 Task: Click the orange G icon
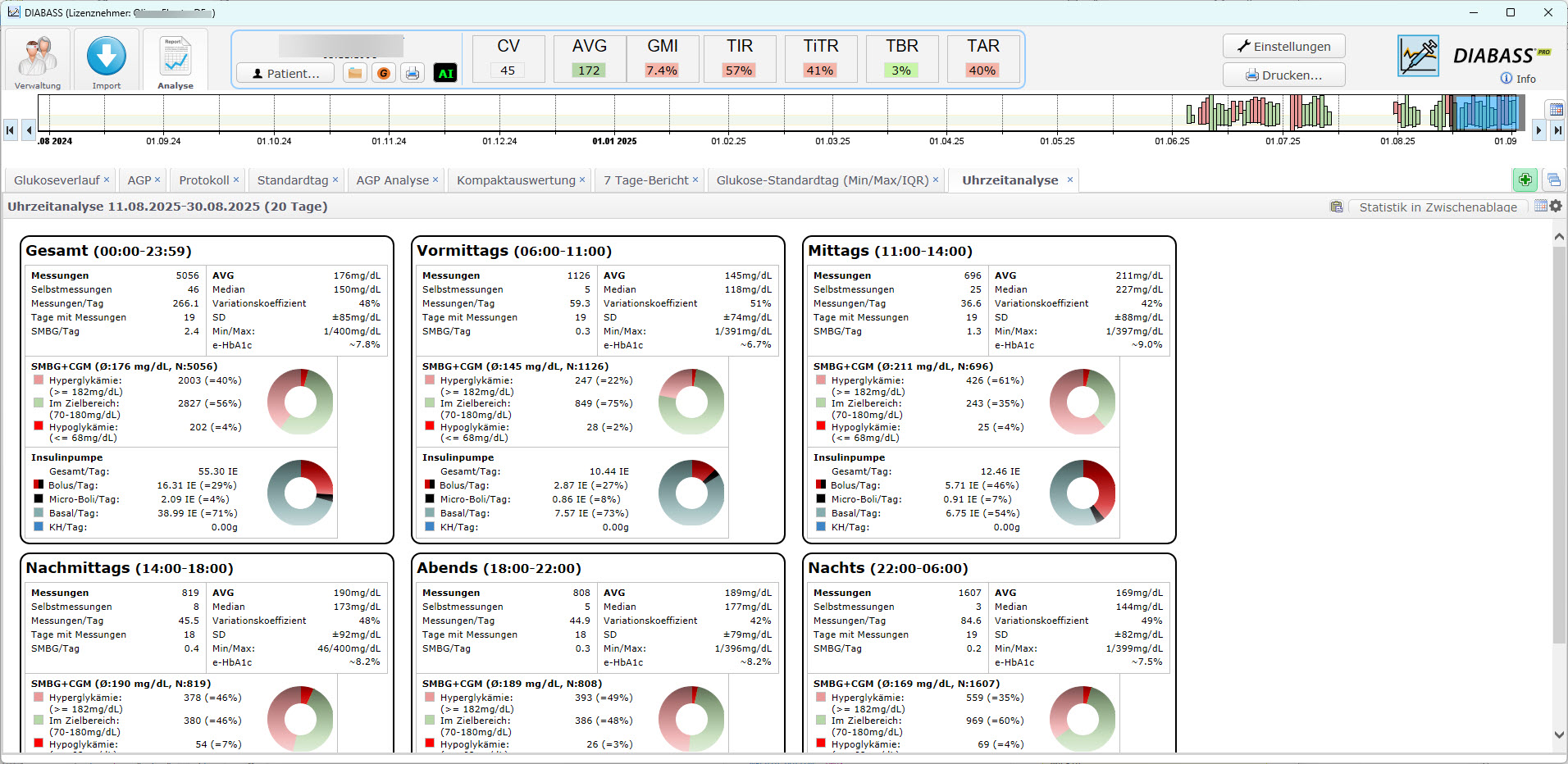[x=383, y=73]
